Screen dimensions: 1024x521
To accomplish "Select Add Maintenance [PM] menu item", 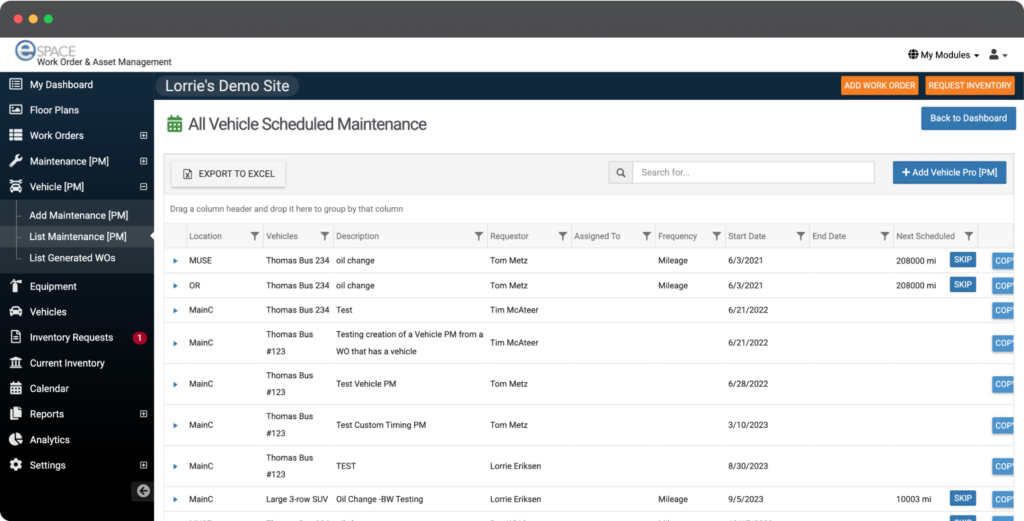I will tap(79, 215).
